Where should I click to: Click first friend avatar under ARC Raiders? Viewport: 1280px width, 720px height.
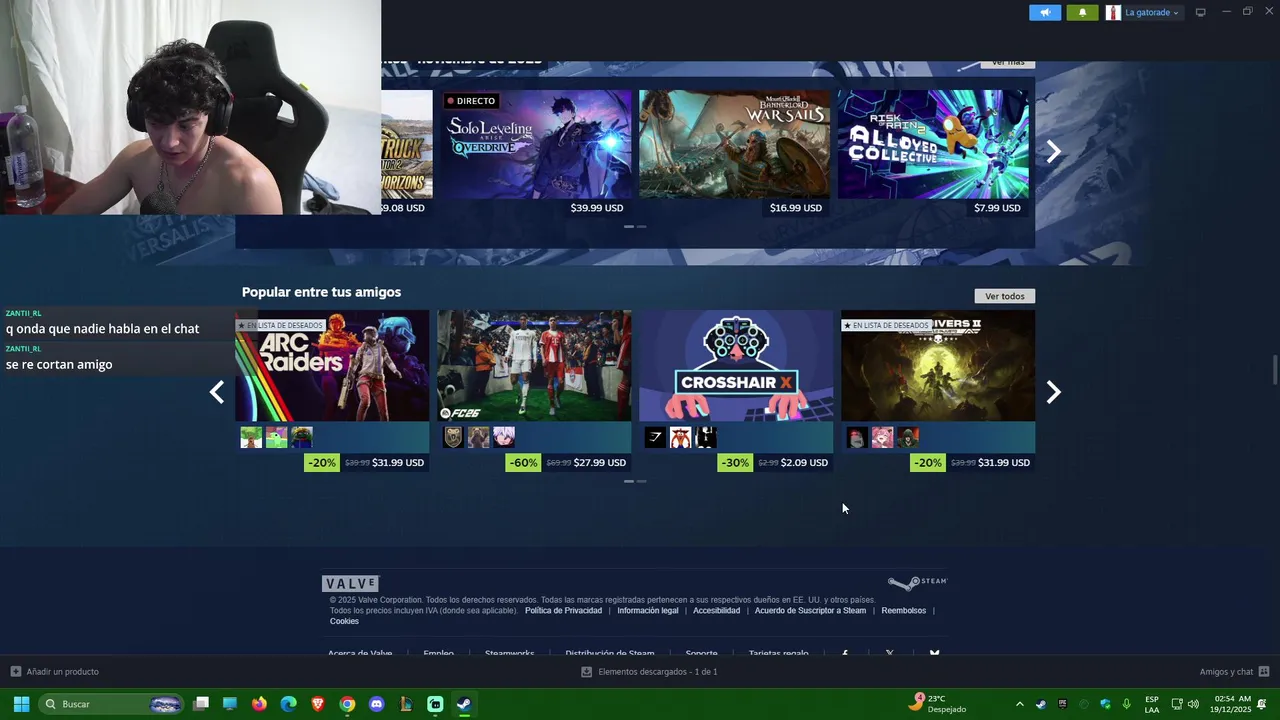tap(251, 437)
